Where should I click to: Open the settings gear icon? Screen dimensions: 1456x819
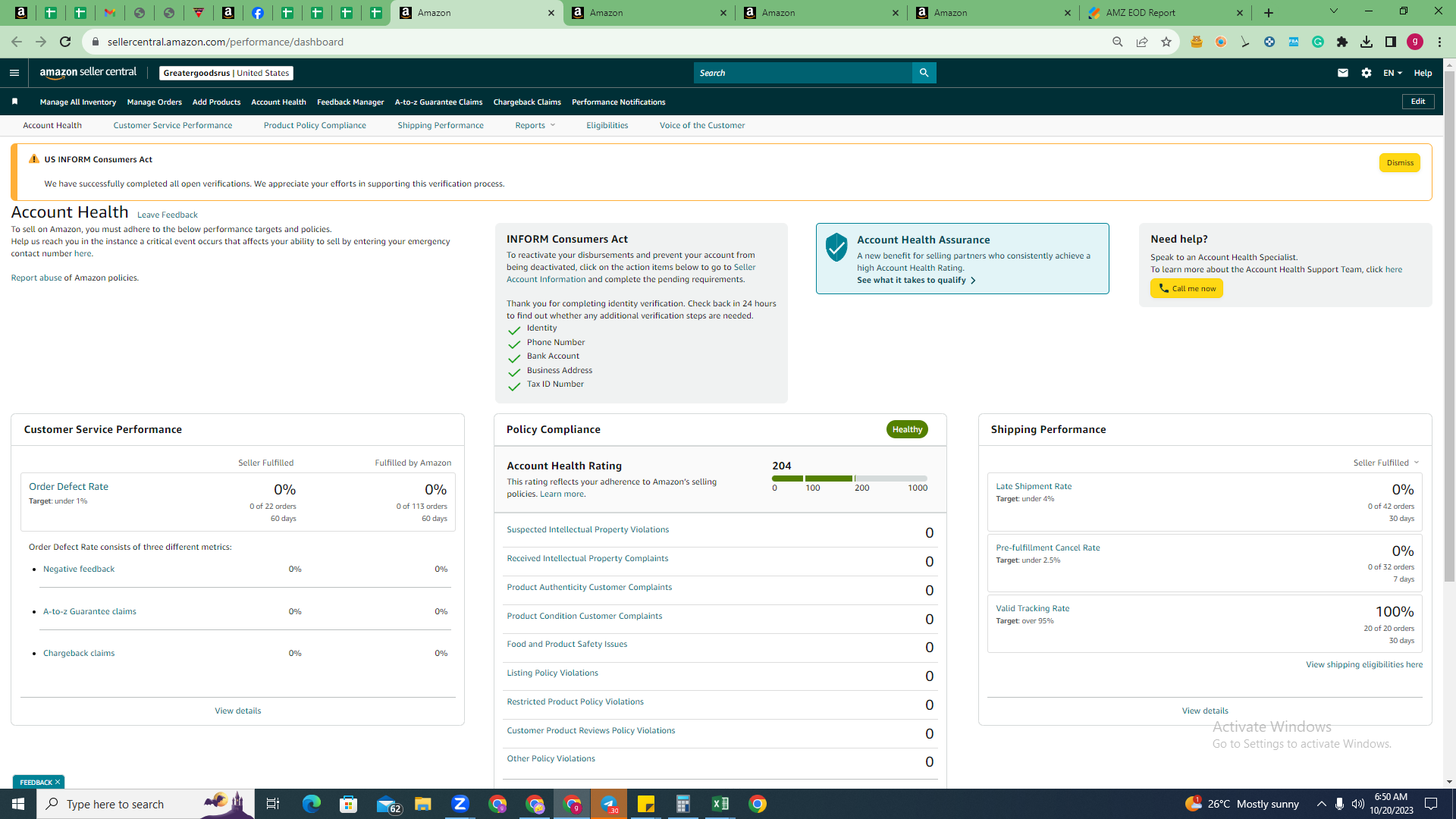[x=1367, y=73]
